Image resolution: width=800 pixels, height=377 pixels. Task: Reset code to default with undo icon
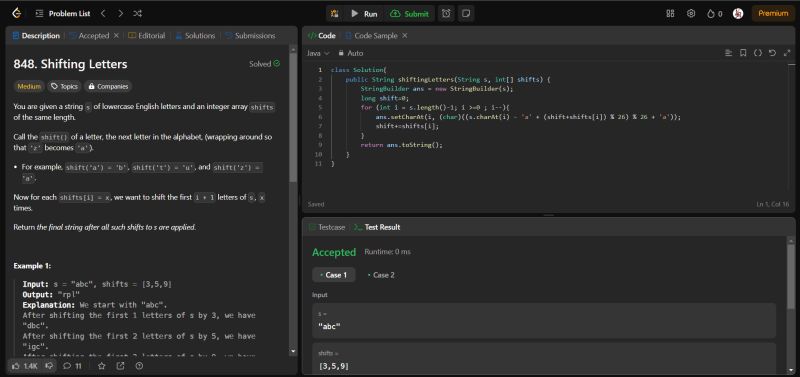click(772, 53)
